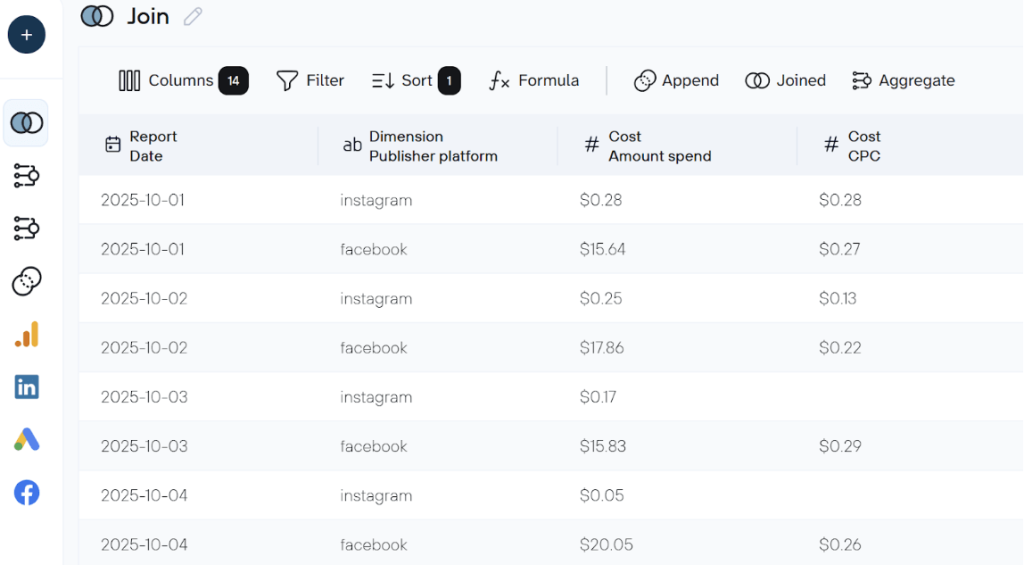Open the Filter options
The image size is (1024, 565).
click(310, 80)
